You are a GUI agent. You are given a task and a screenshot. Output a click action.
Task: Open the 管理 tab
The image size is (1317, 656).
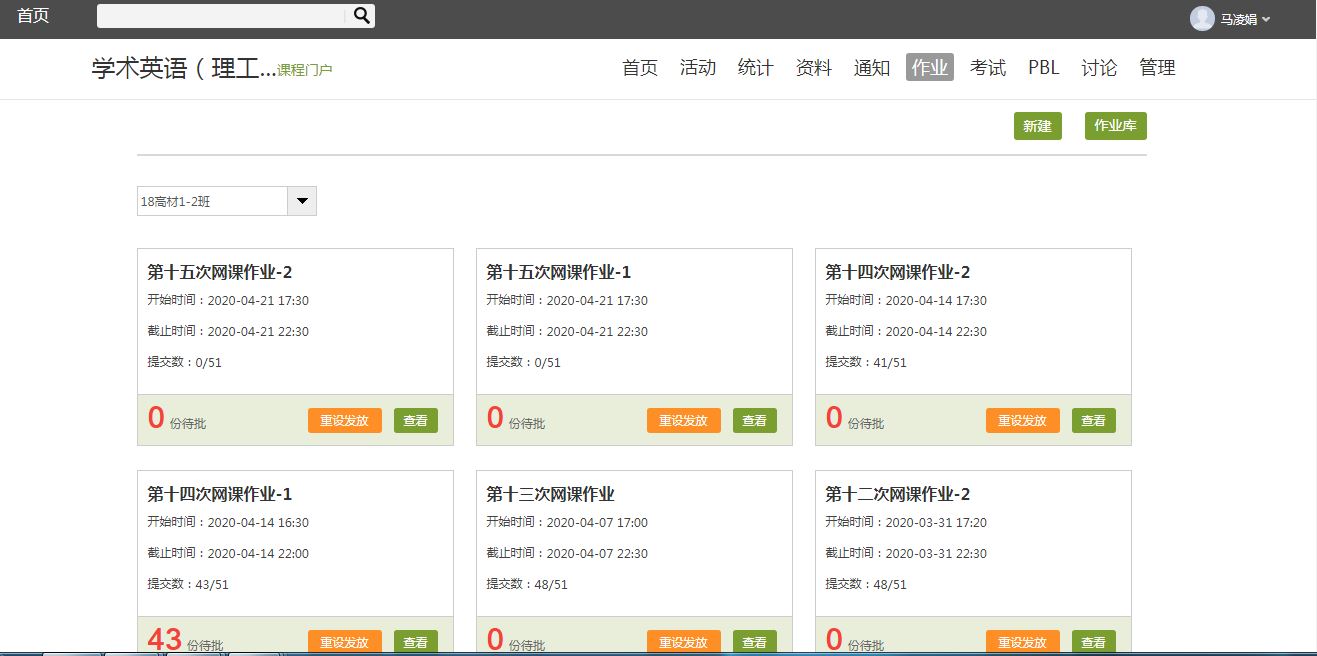click(x=1157, y=67)
